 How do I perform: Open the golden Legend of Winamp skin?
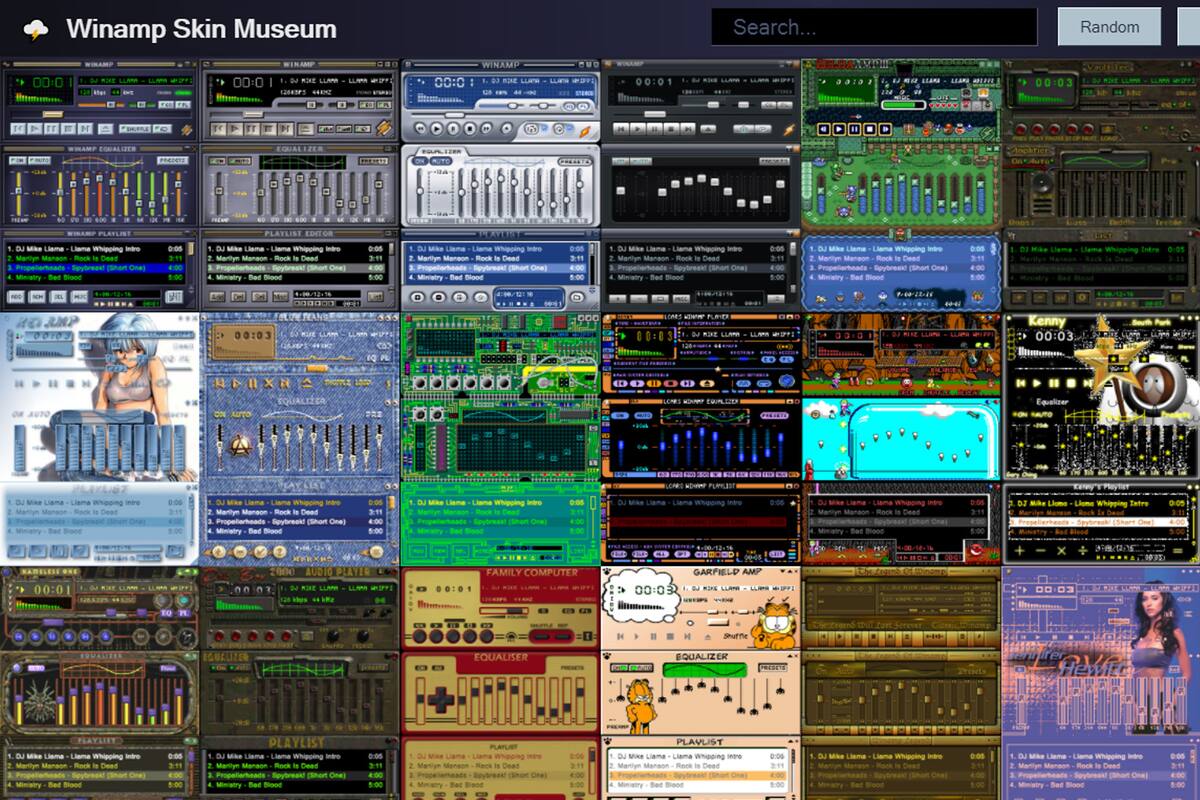(900, 684)
